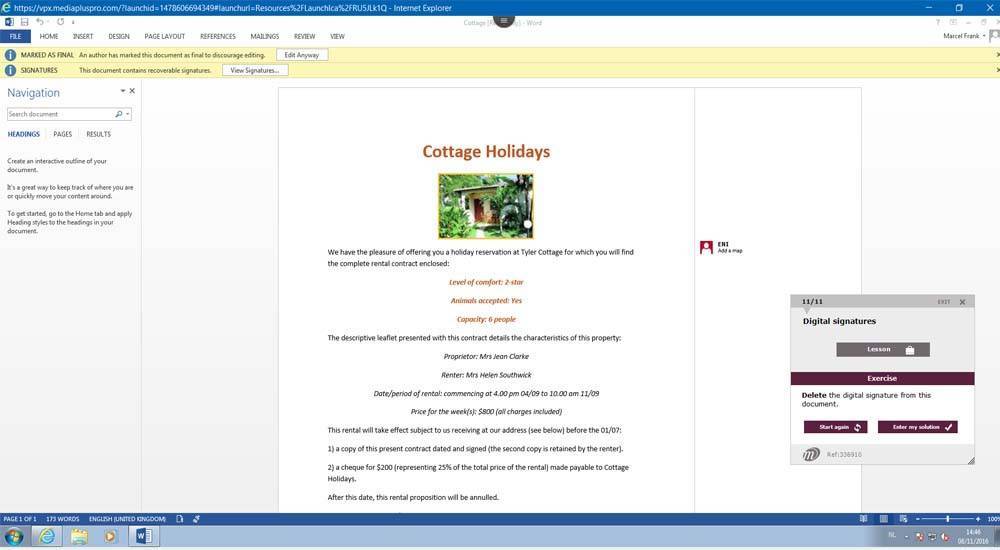Expand the search options dropdown arrow

(x=128, y=114)
